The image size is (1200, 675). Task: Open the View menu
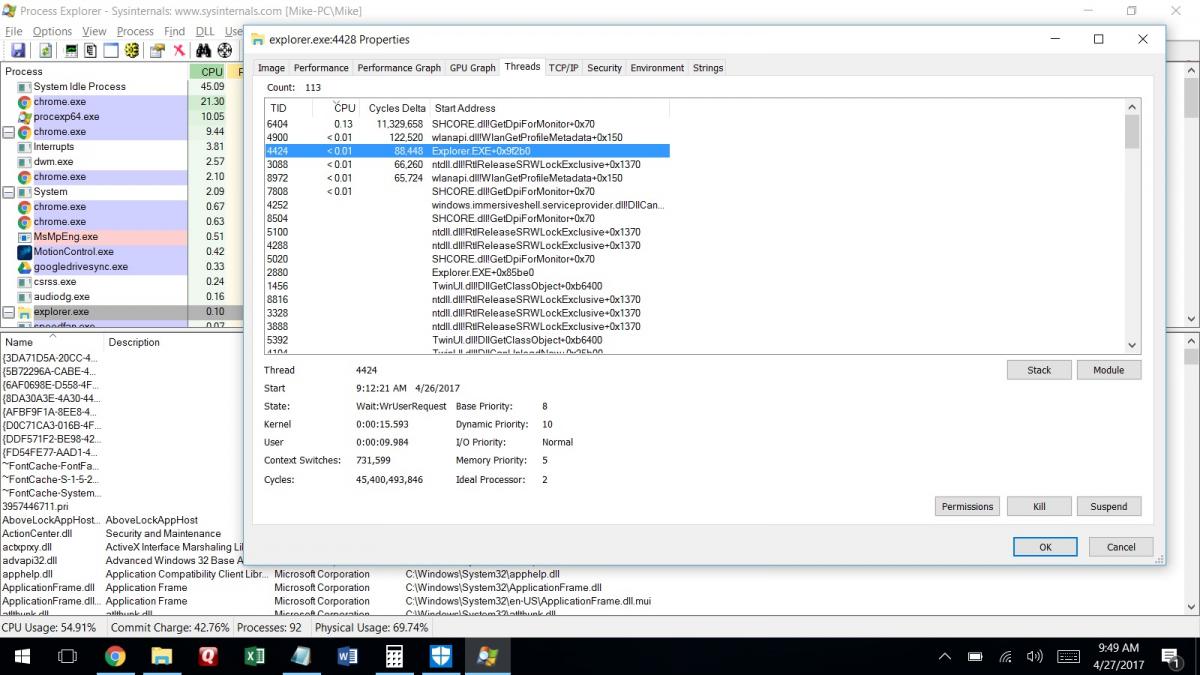tap(94, 31)
